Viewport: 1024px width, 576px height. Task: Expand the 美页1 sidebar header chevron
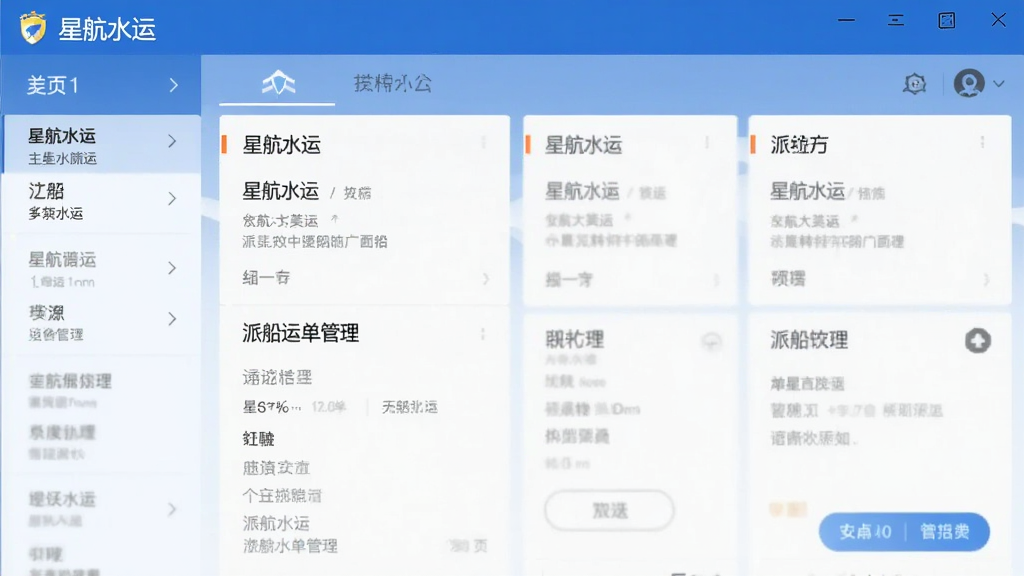tap(173, 85)
